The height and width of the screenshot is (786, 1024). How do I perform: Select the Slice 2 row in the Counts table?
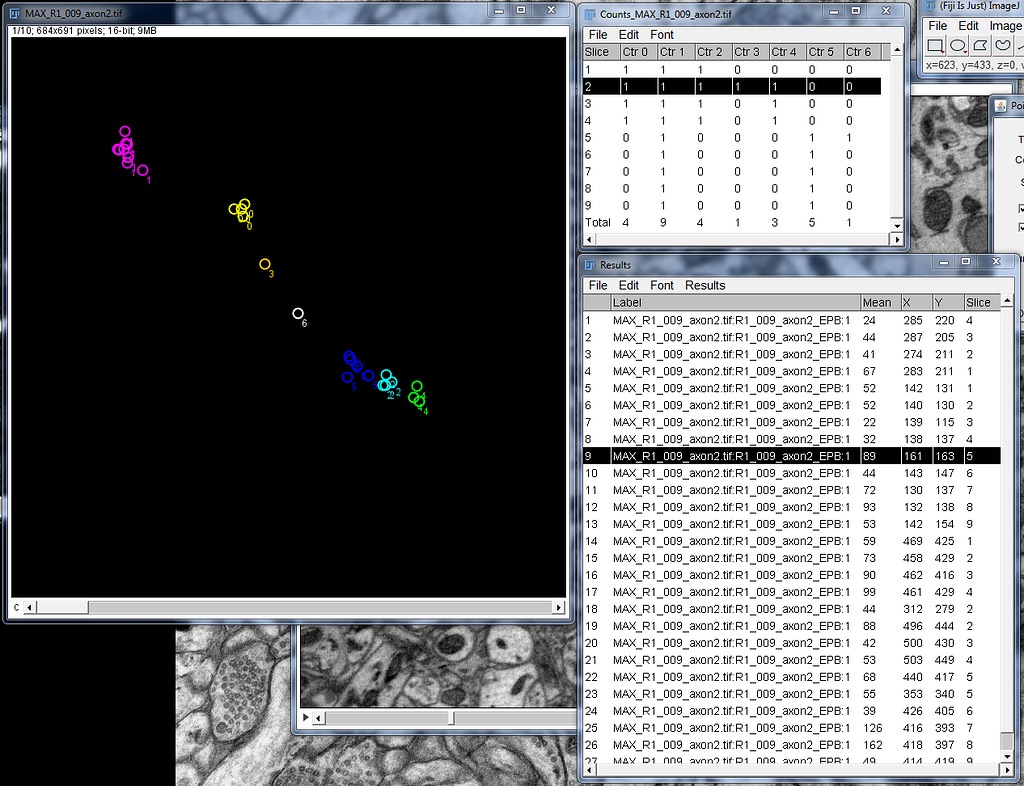(700, 86)
